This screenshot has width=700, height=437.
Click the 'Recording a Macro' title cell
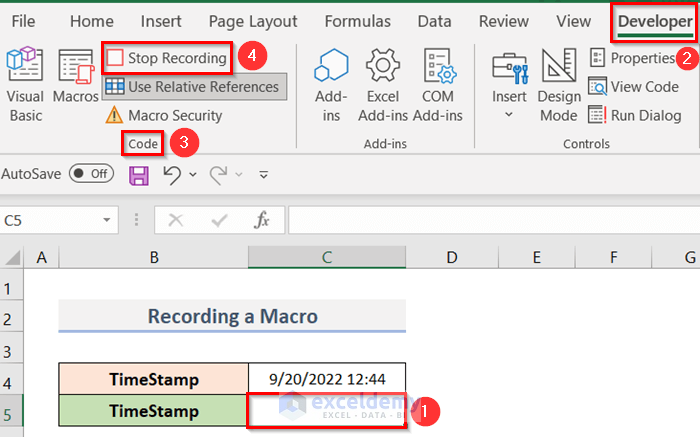(x=232, y=316)
